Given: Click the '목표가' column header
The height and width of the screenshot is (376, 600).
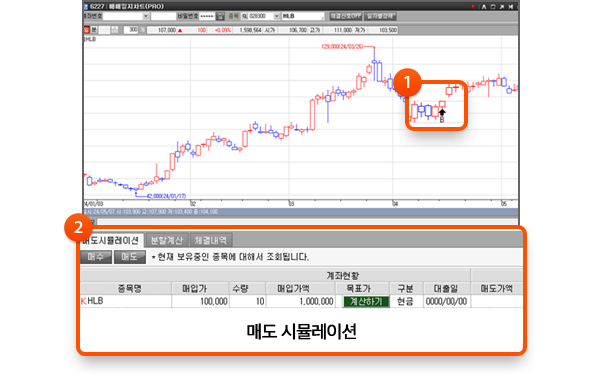Looking at the screenshot, I should pyautogui.click(x=362, y=288).
